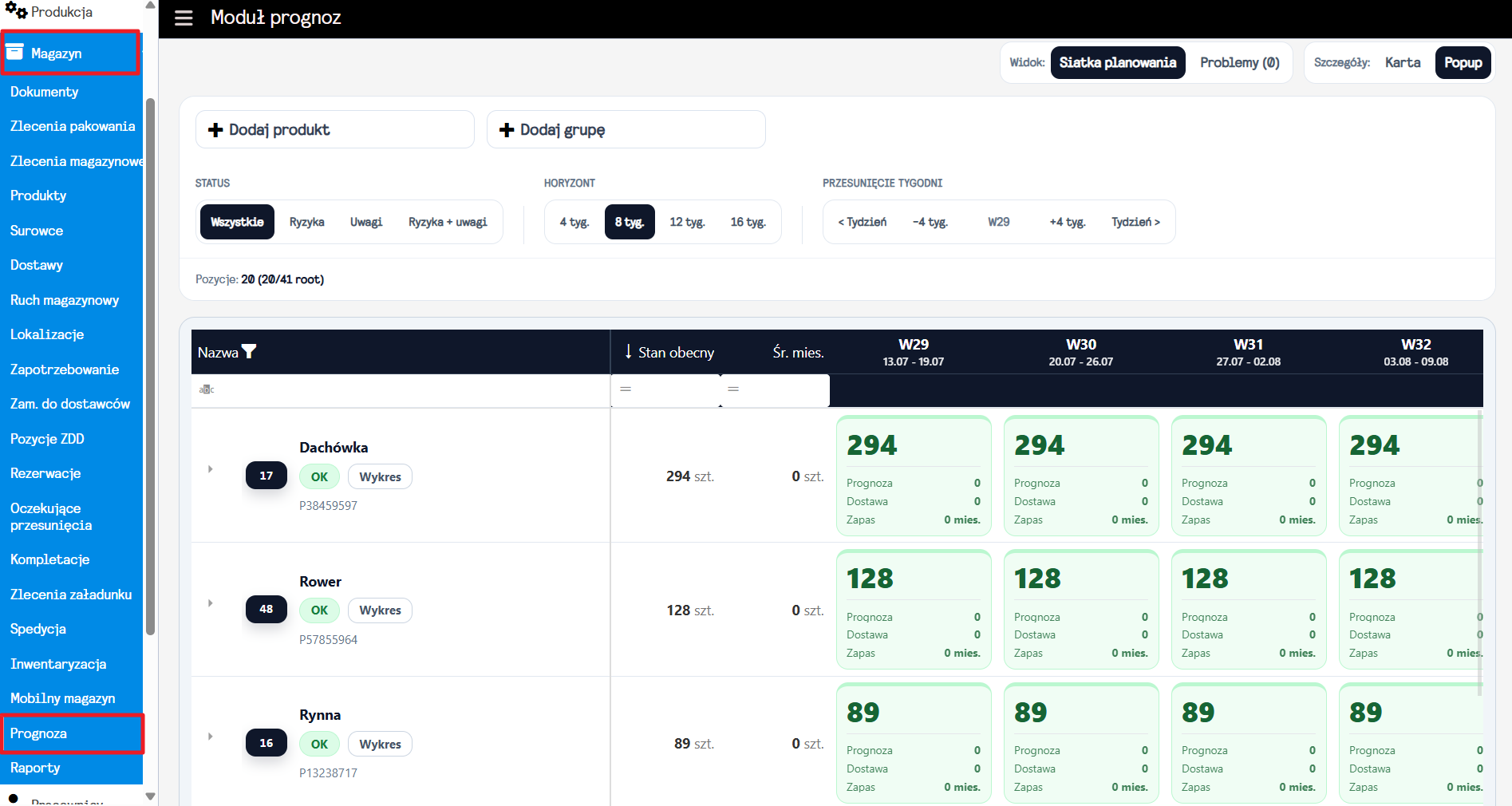
Task: Click the Dodaj grupę button
Action: 626,129
